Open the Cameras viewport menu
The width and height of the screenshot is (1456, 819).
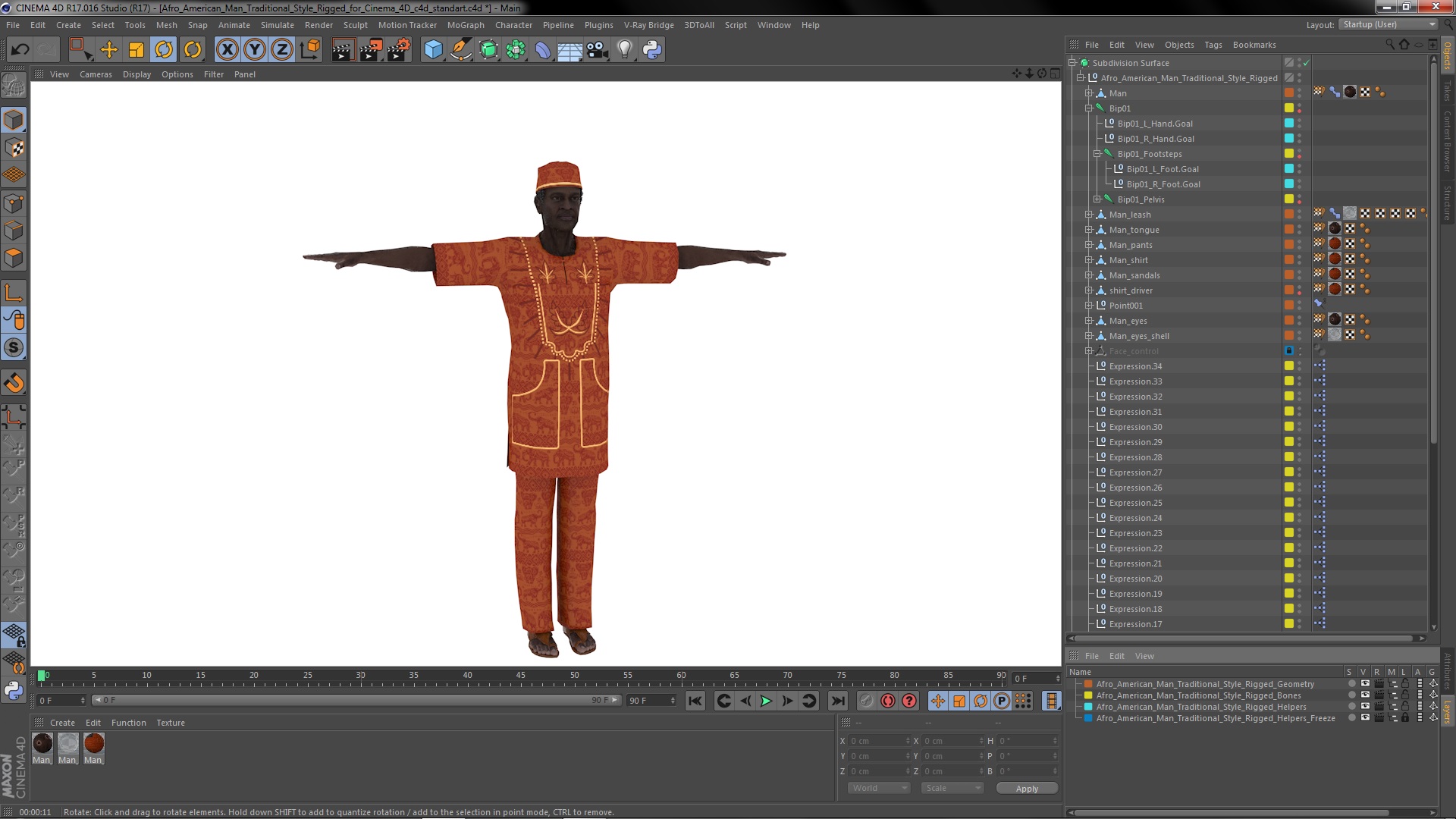pos(96,74)
